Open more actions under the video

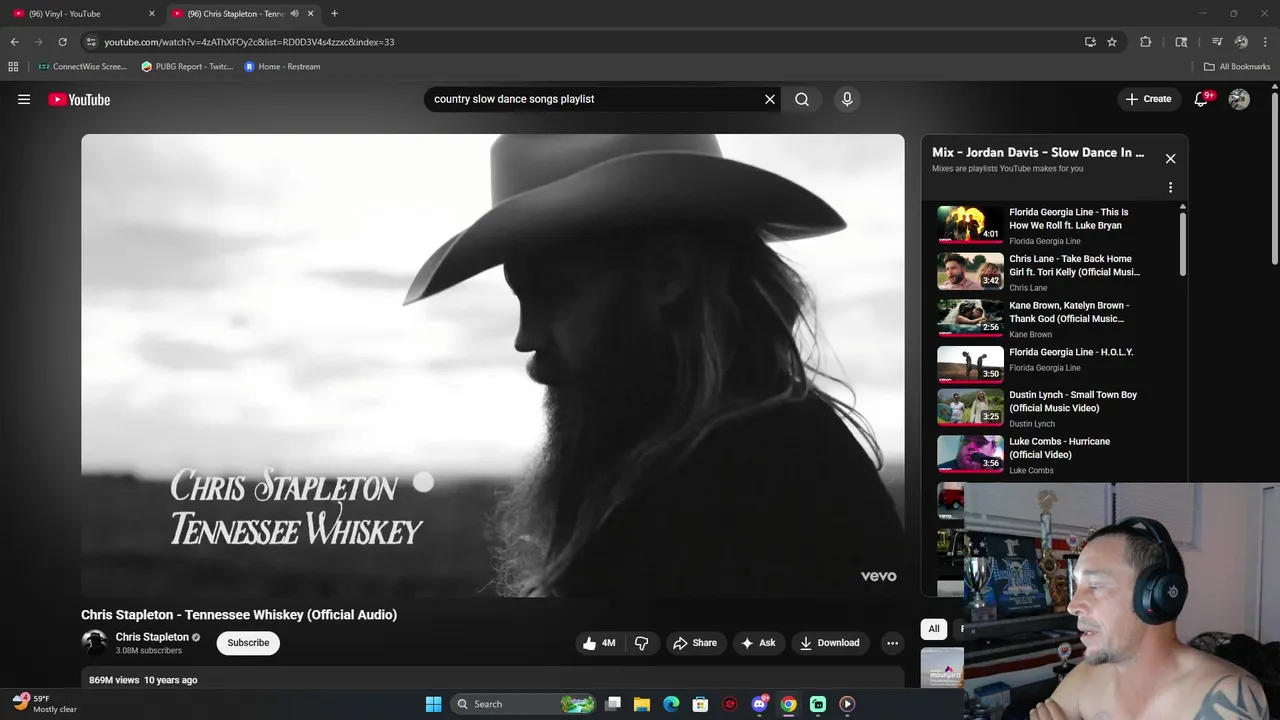tap(892, 643)
